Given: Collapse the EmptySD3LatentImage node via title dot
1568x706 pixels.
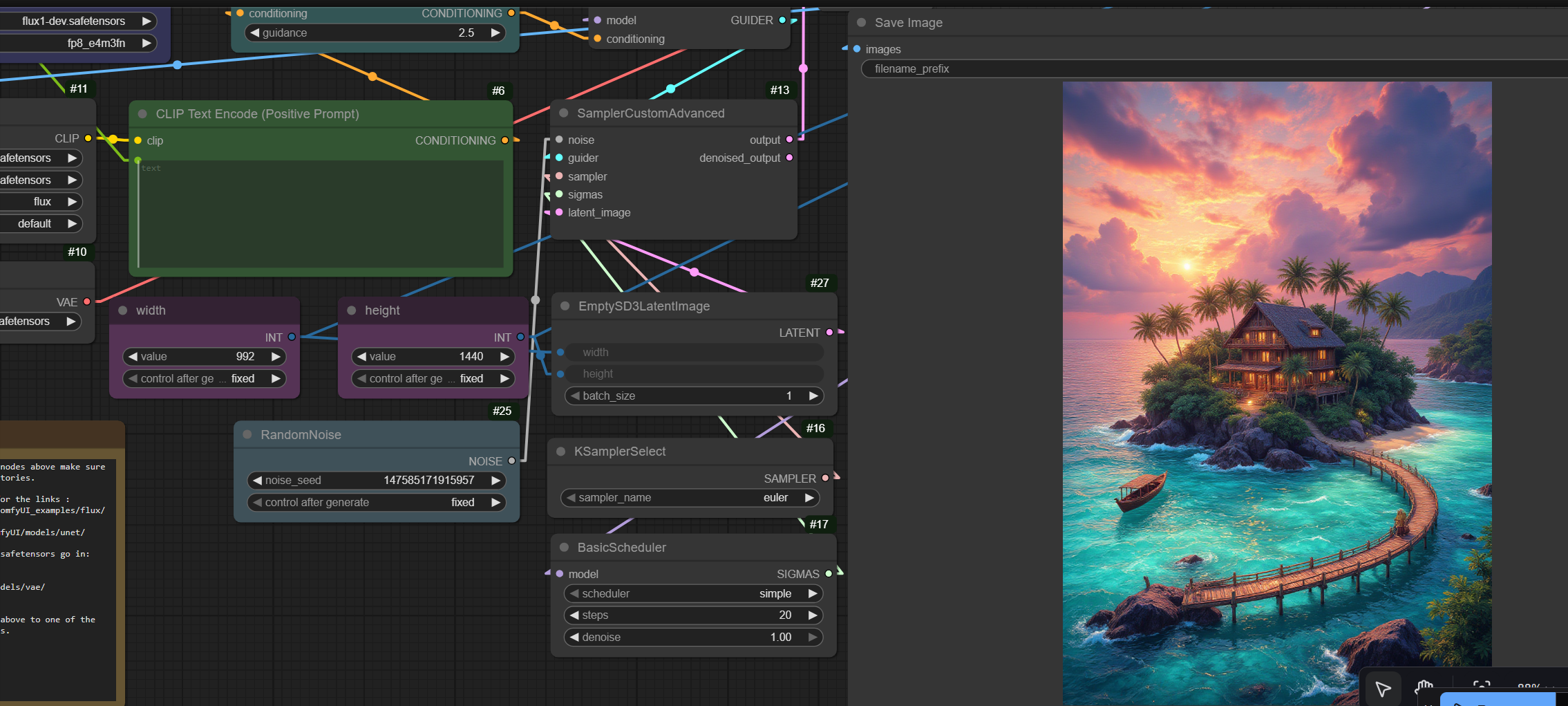Looking at the screenshot, I should point(565,306).
